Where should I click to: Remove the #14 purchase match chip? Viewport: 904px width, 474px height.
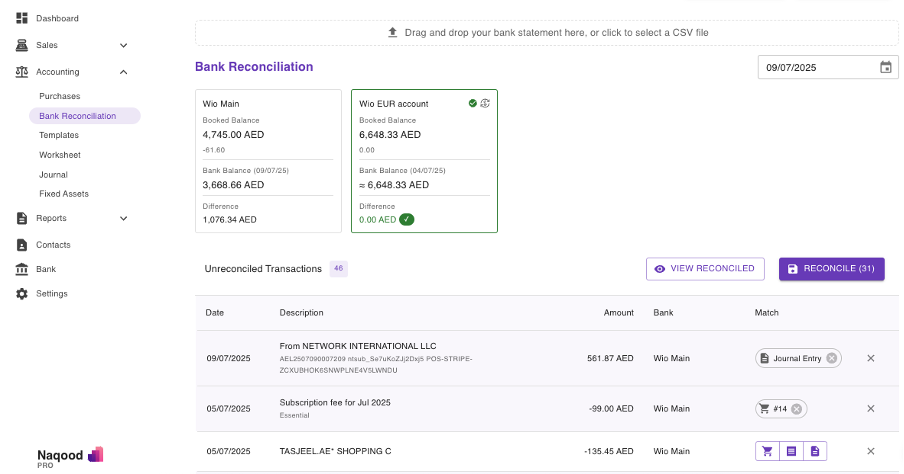(796, 408)
